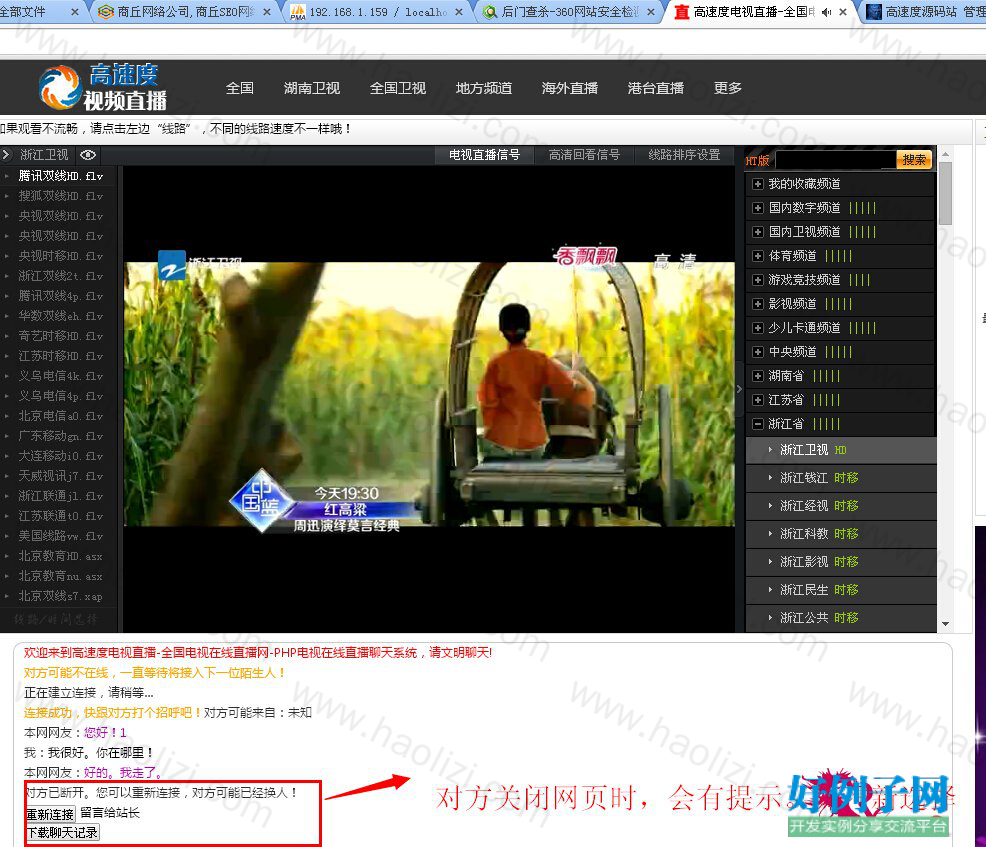
Task: Open the 全国卫视 navigation item
Action: pos(397,88)
